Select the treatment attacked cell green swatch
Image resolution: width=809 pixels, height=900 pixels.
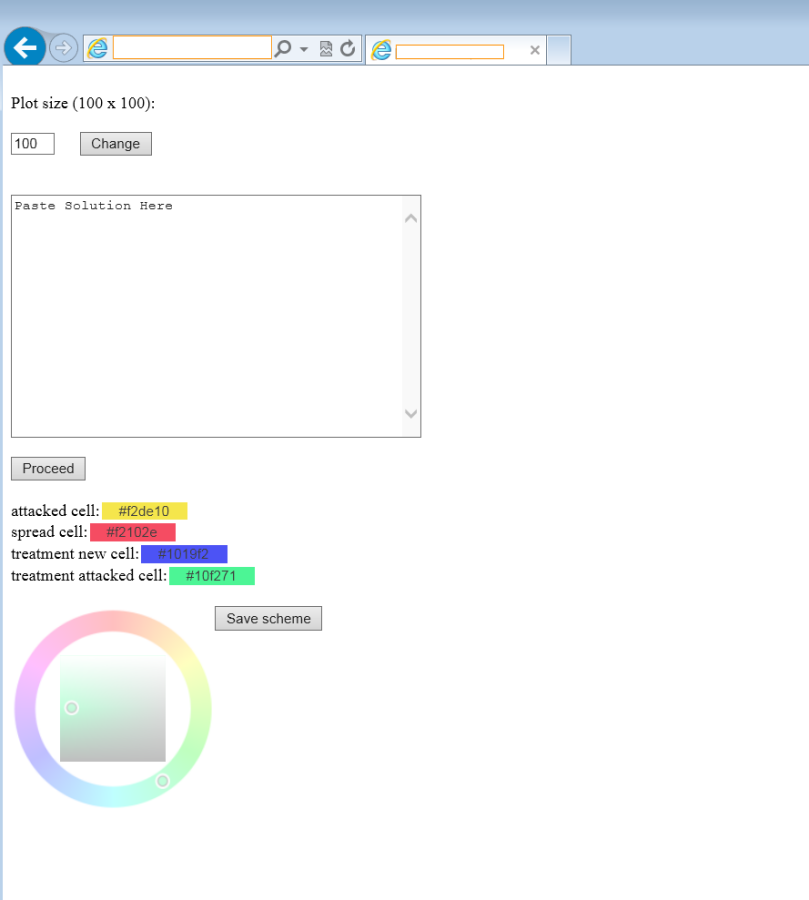point(212,576)
